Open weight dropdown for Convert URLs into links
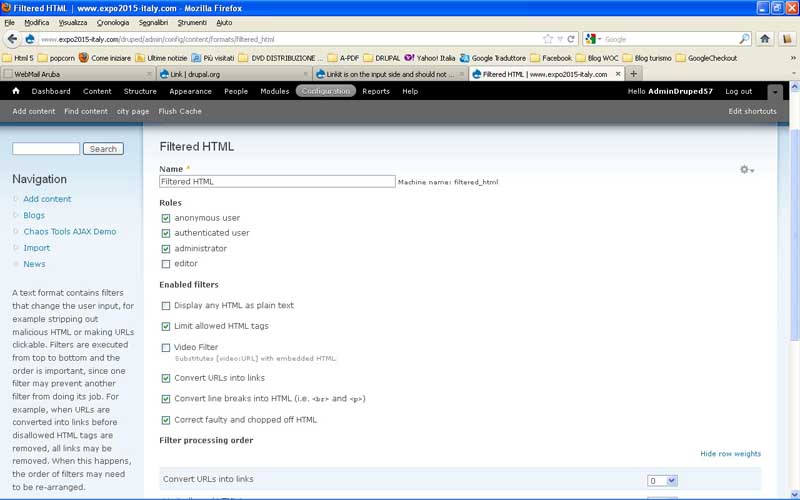This screenshot has width=800, height=500. (662, 481)
